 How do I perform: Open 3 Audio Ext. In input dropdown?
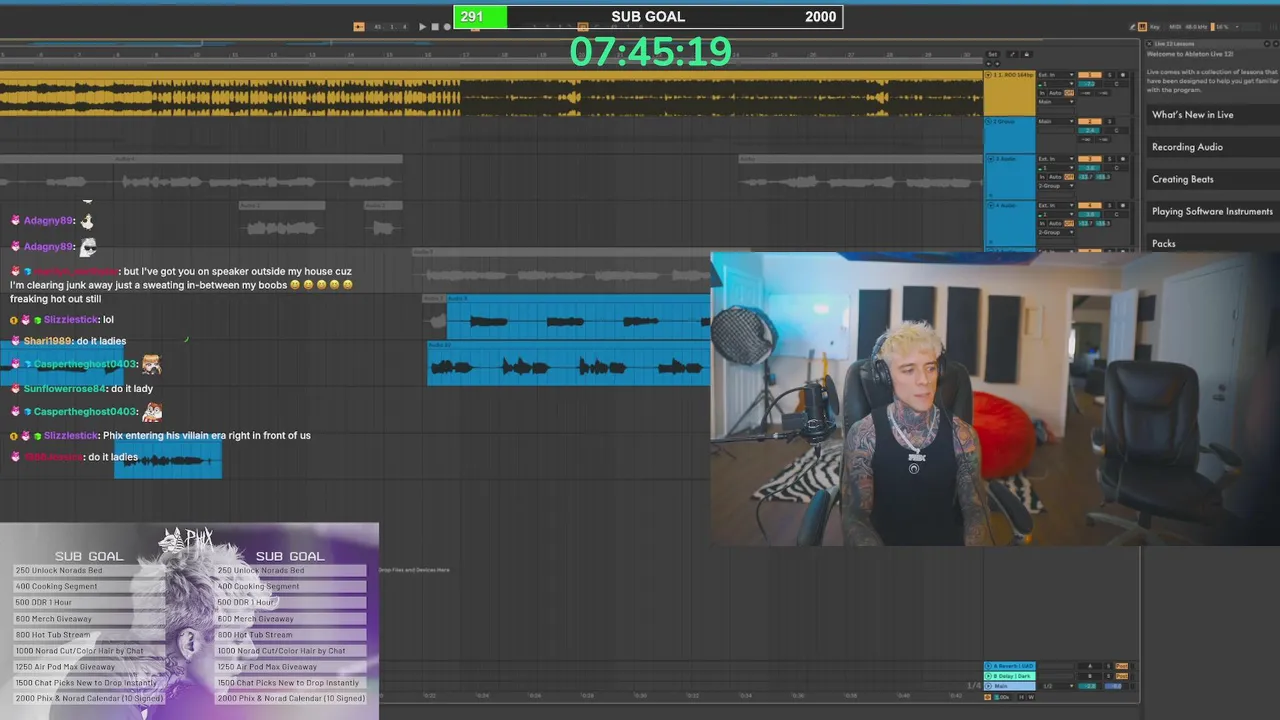(x=1056, y=159)
